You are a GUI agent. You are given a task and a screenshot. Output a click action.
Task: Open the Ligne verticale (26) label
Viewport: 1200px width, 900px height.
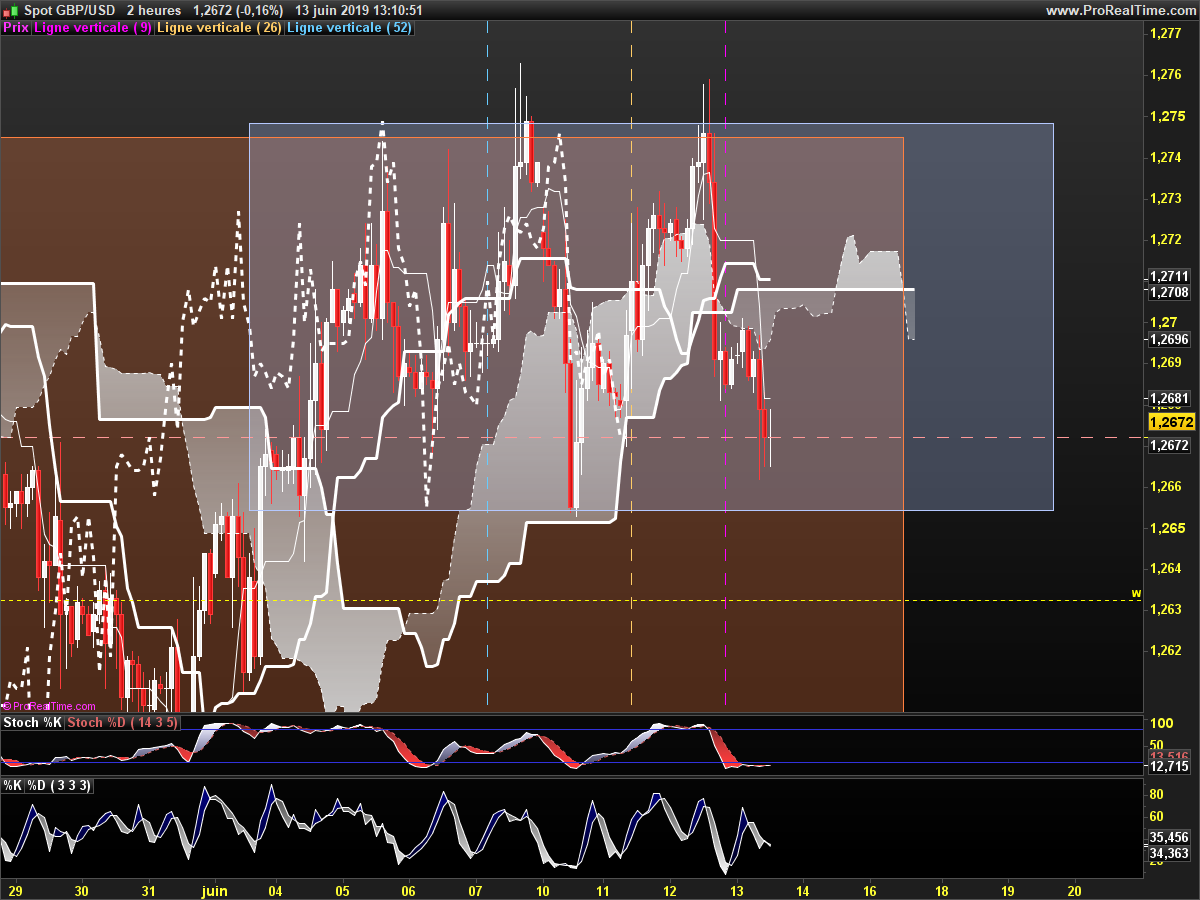[220, 28]
